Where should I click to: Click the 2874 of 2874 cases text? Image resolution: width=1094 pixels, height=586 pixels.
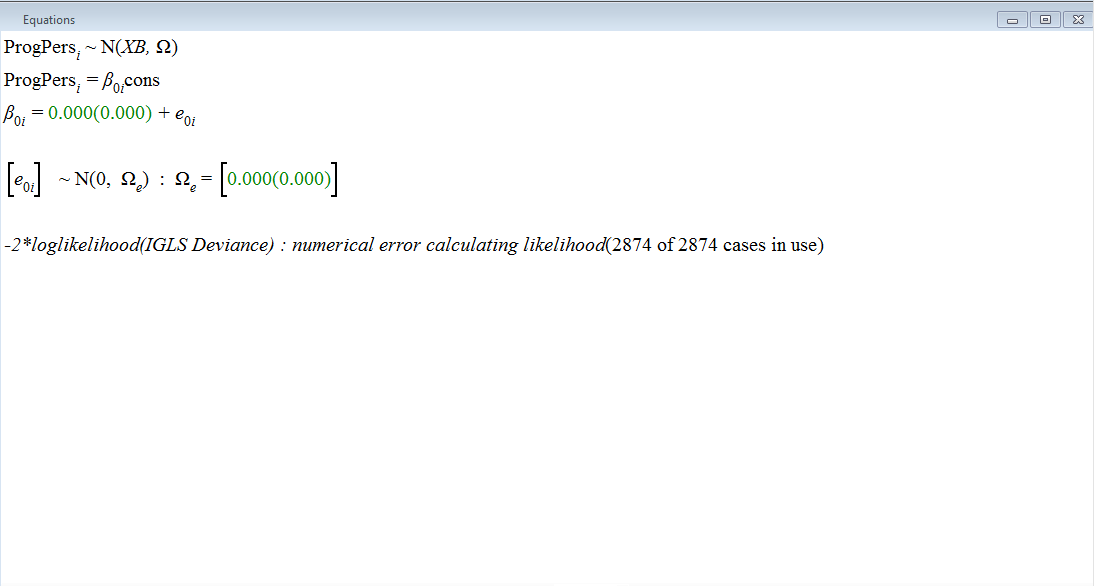coord(714,246)
